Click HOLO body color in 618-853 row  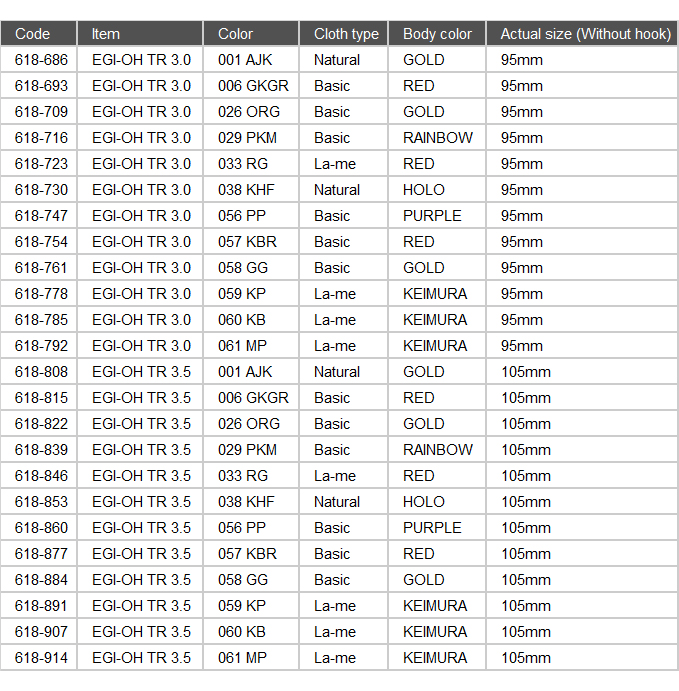(x=424, y=502)
